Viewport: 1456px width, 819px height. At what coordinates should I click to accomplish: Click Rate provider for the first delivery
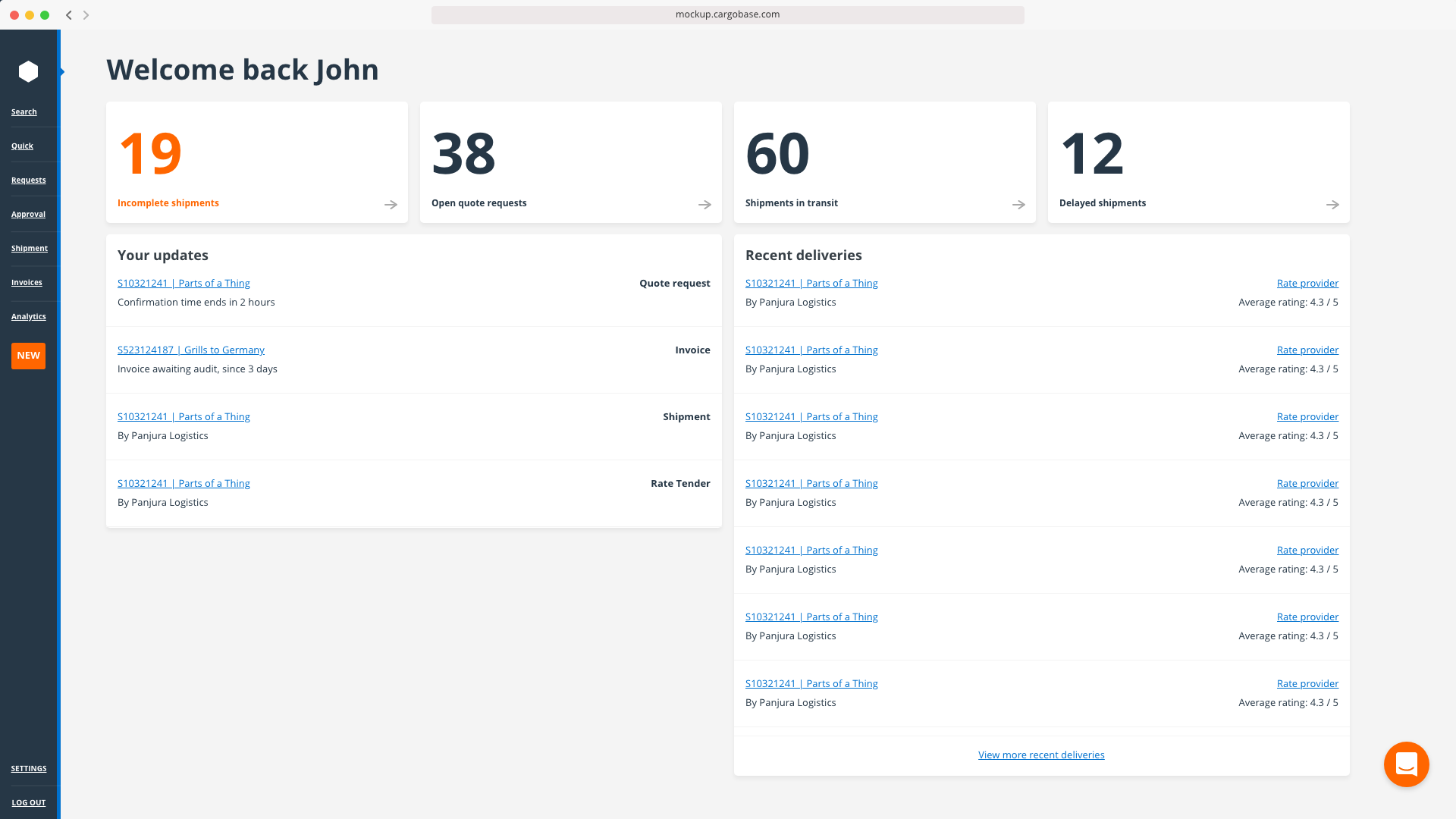click(1307, 283)
